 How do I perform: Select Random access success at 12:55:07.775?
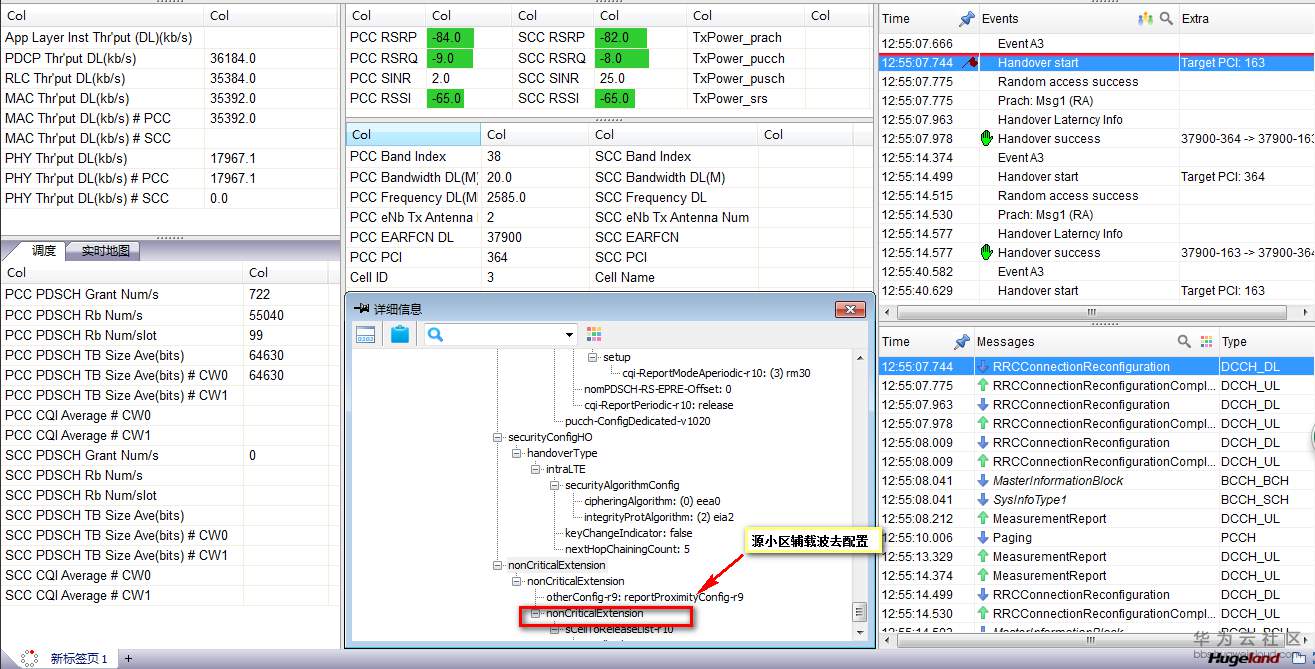click(1095, 82)
